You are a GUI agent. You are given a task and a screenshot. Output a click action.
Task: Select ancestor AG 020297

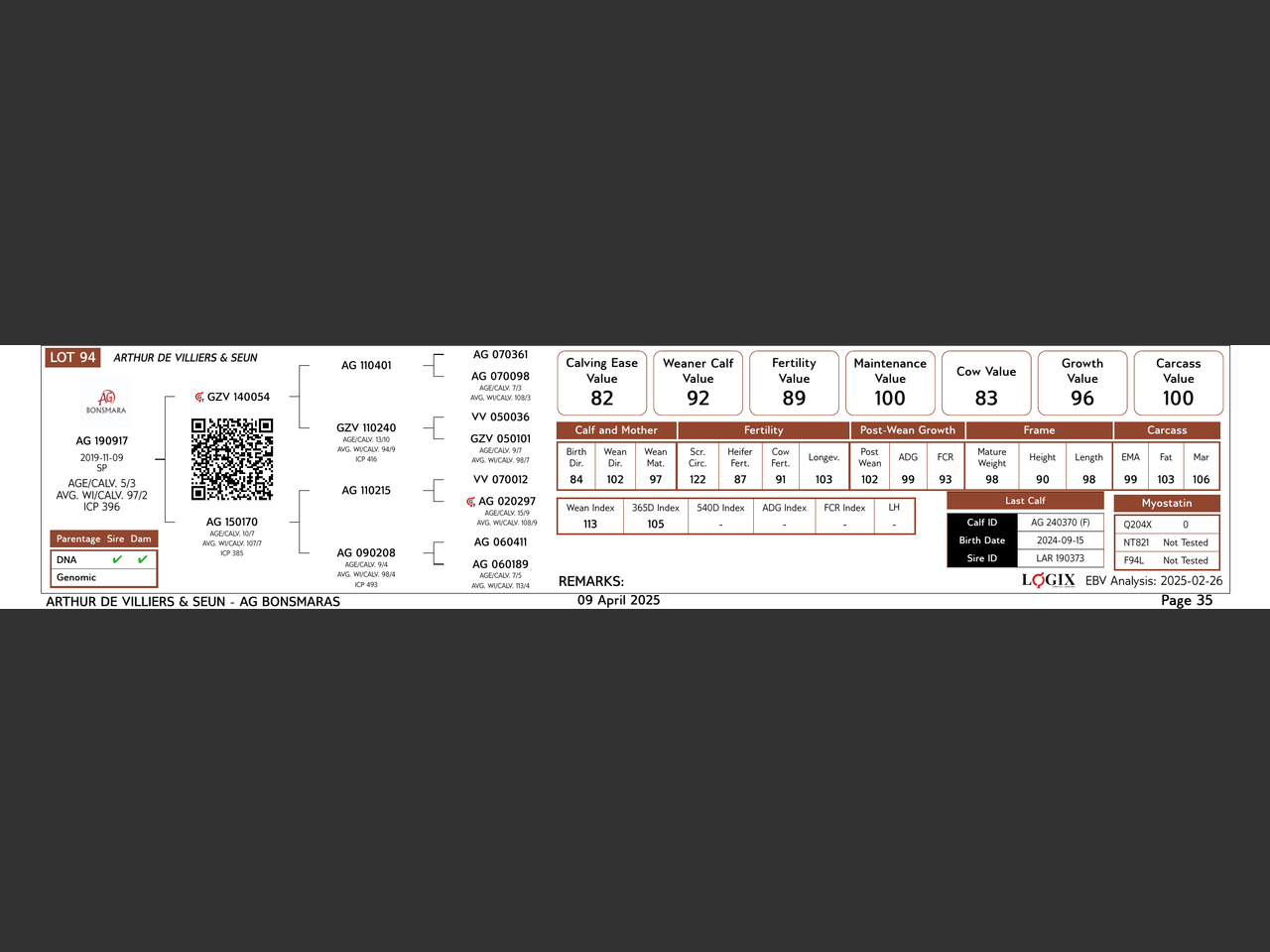click(x=507, y=501)
